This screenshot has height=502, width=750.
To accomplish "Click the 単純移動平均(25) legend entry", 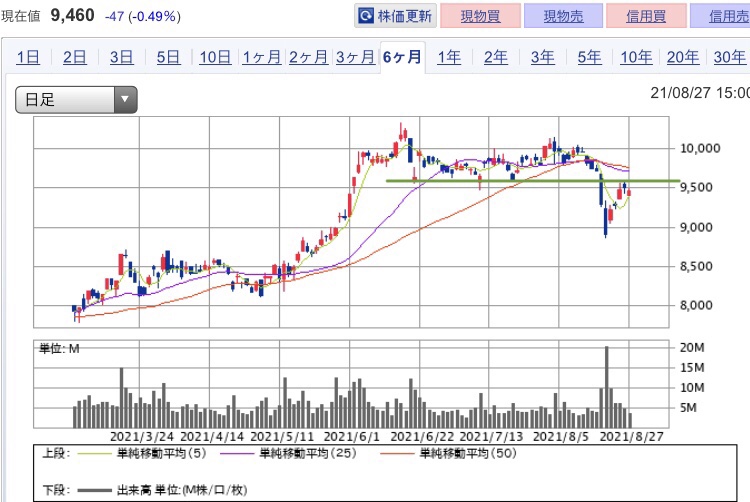I will (x=288, y=453).
